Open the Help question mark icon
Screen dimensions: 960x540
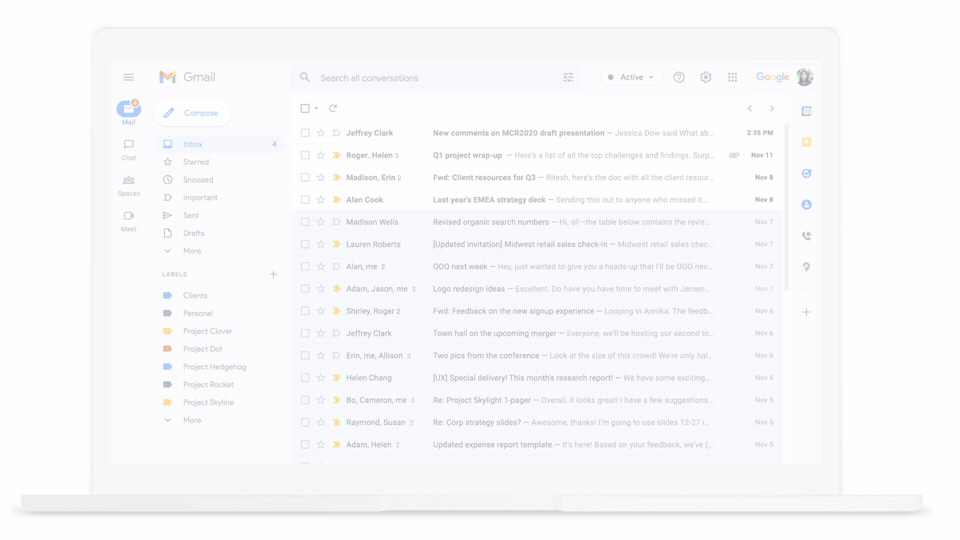tap(679, 77)
